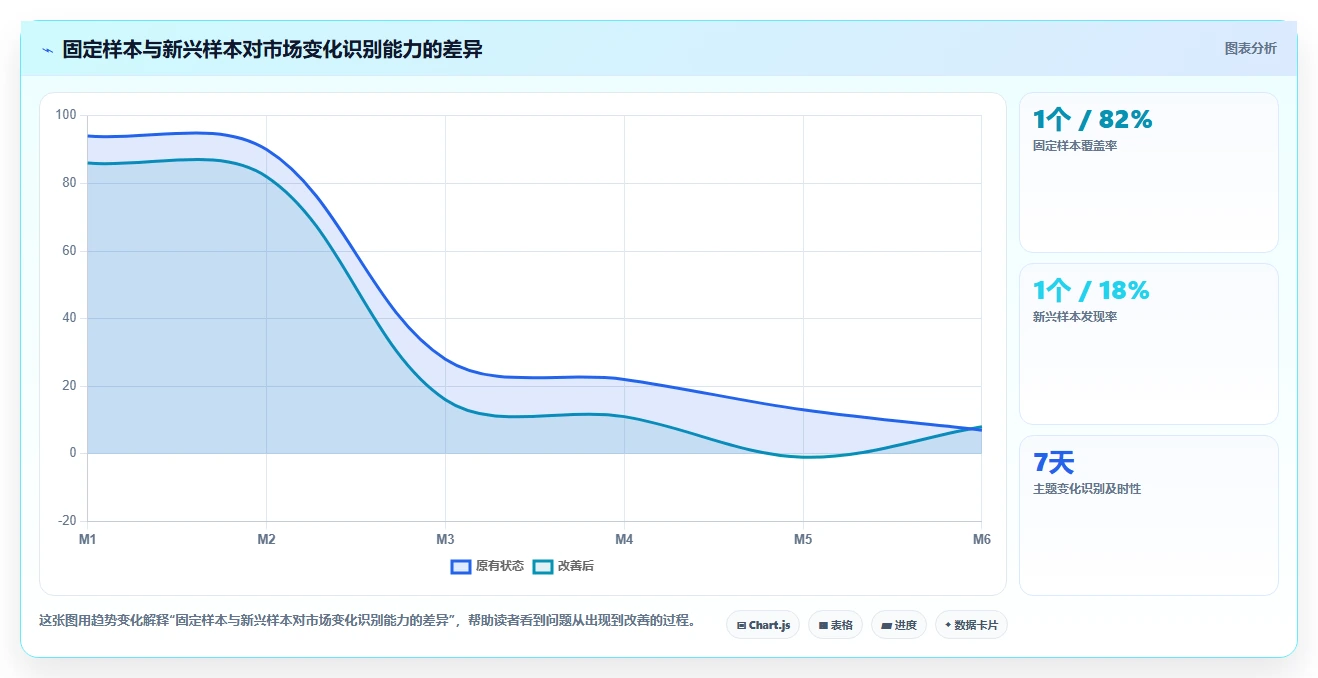This screenshot has width=1318, height=678.
Task: Click the M5 axis label
Action: (x=803, y=540)
